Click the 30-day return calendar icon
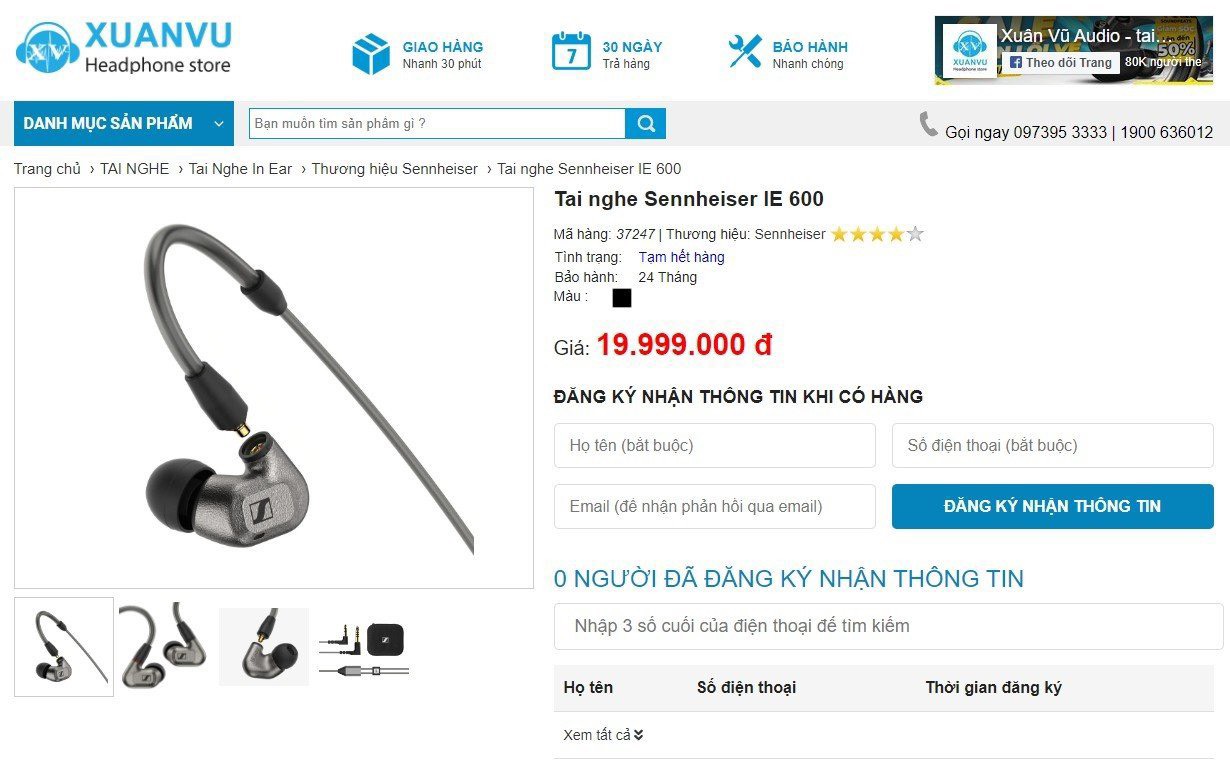This screenshot has height=760, width=1230. [x=571, y=51]
